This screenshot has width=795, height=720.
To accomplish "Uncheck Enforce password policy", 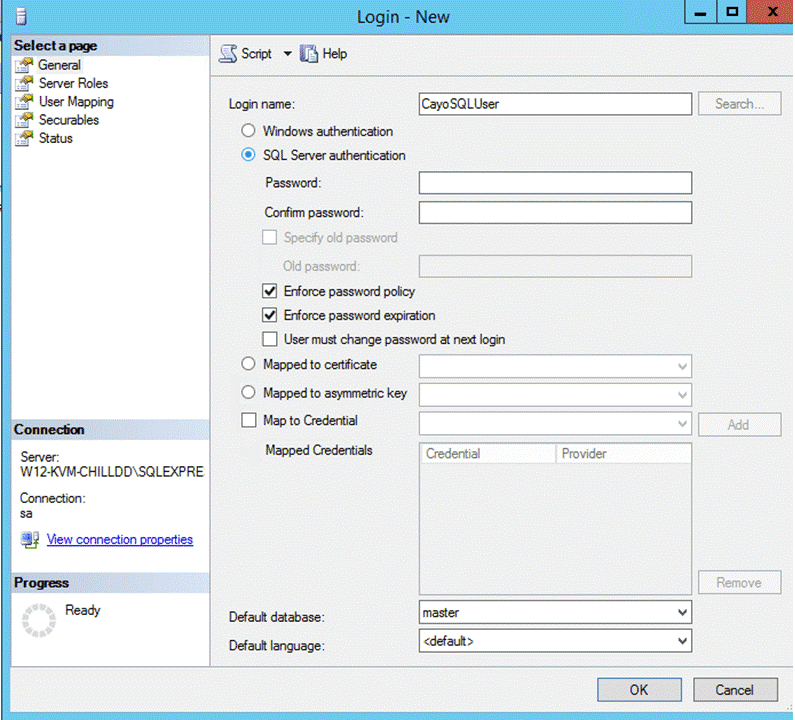I will click(x=269, y=291).
